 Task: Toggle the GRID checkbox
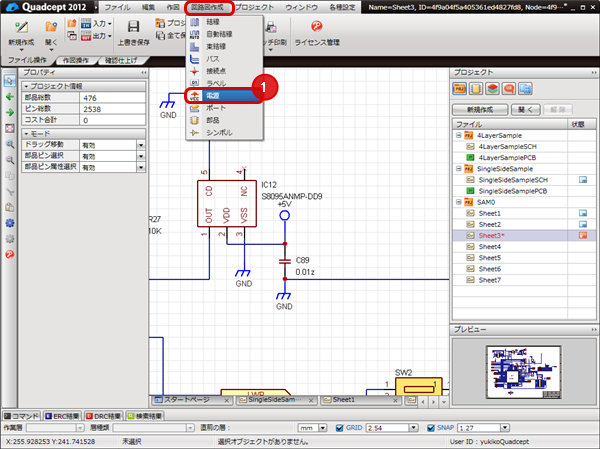pyautogui.click(x=339, y=428)
